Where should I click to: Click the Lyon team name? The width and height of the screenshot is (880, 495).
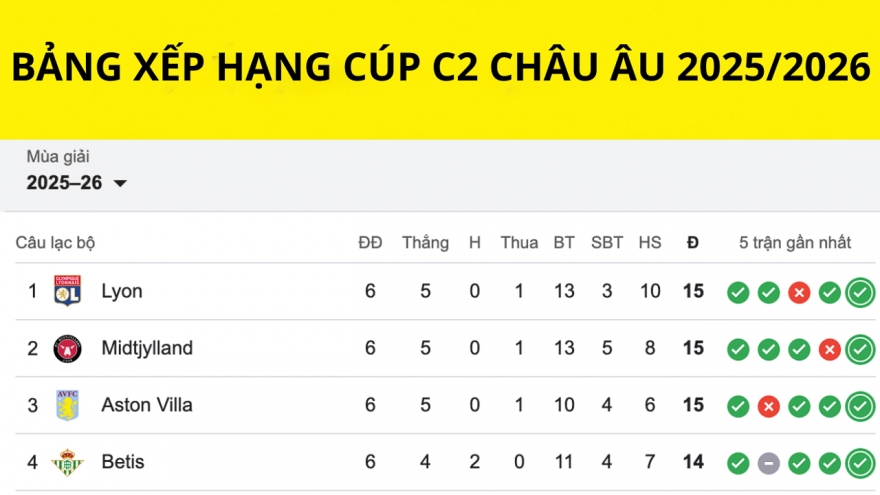coord(122,291)
